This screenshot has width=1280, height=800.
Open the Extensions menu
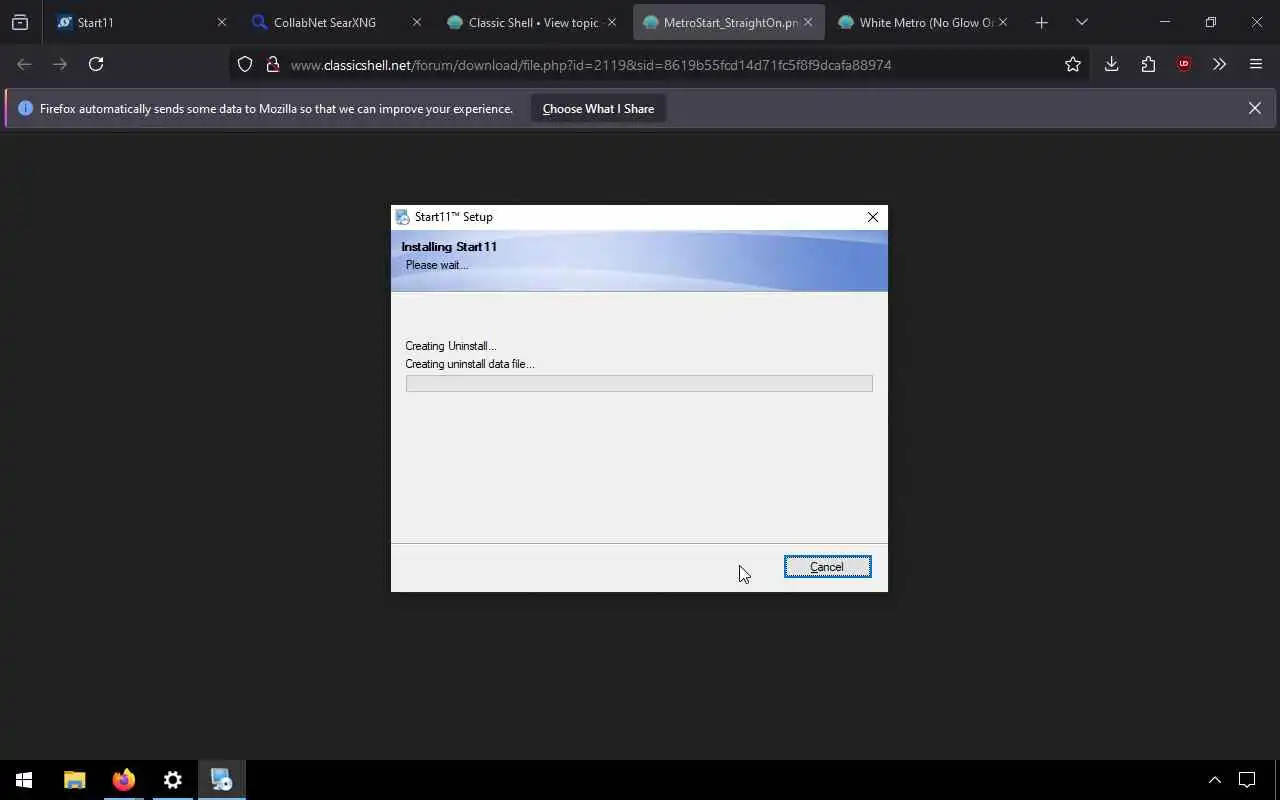pyautogui.click(x=1148, y=64)
